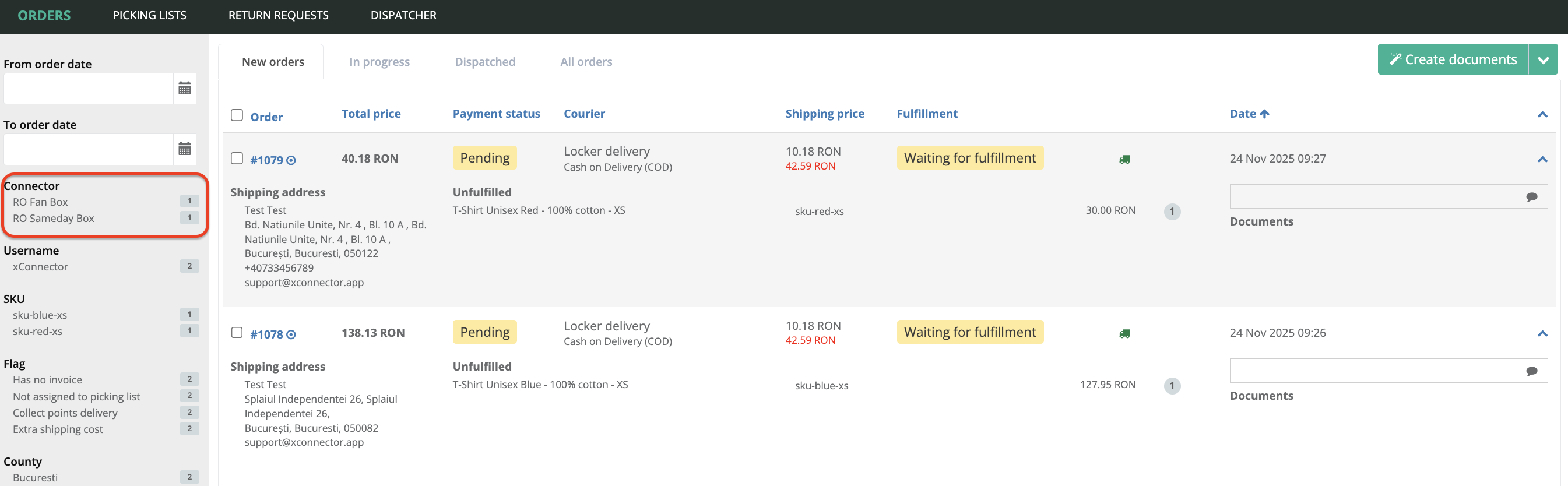Toggle the select-all orders checkbox in header
The image size is (1568, 486).
click(237, 115)
